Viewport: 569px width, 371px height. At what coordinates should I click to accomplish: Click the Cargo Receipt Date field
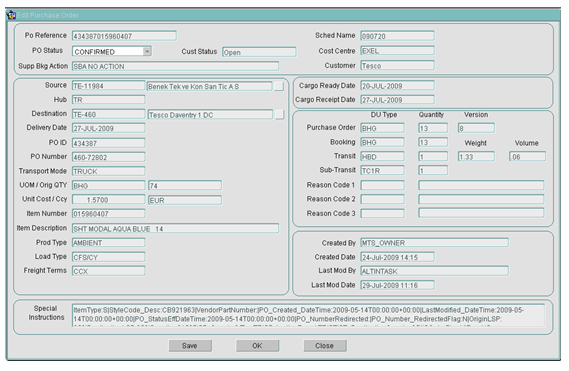[x=397, y=100]
